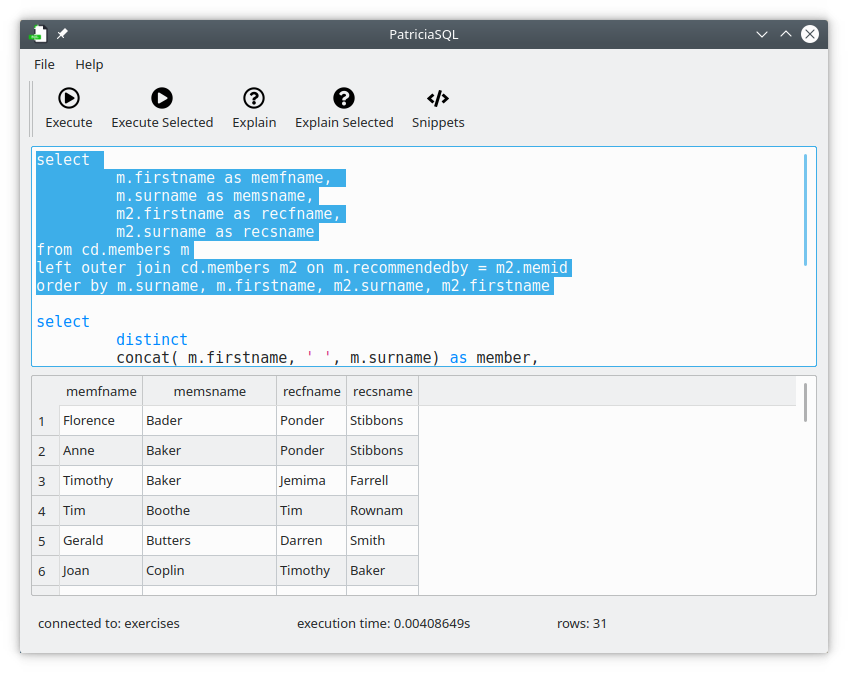Click the Explain question-mark icon

coord(254,98)
